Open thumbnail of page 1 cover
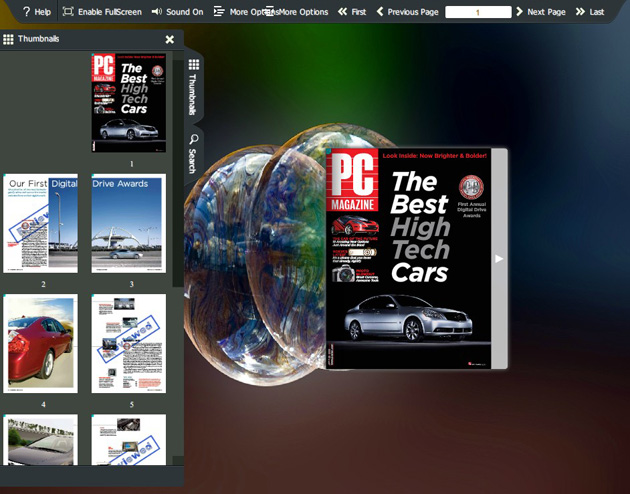 (x=129, y=102)
